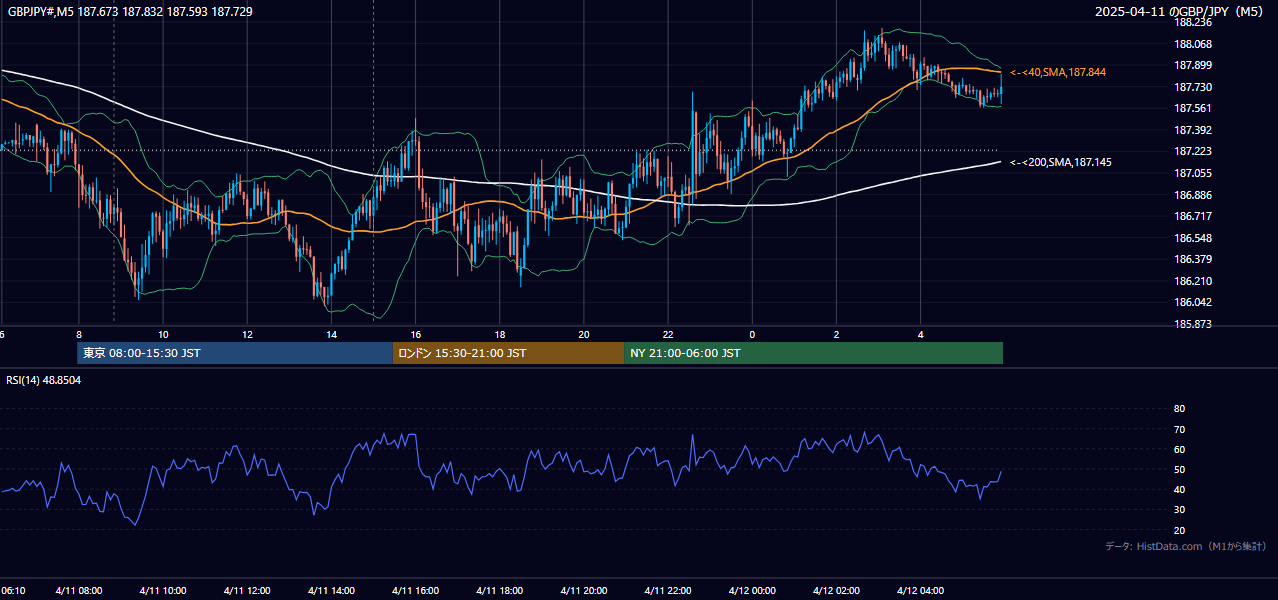Click the HistData.com data source credit

[x=1186, y=546]
